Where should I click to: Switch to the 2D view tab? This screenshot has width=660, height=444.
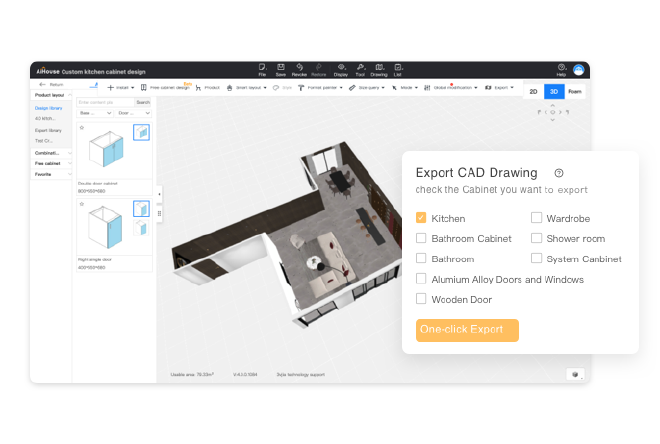(533, 91)
